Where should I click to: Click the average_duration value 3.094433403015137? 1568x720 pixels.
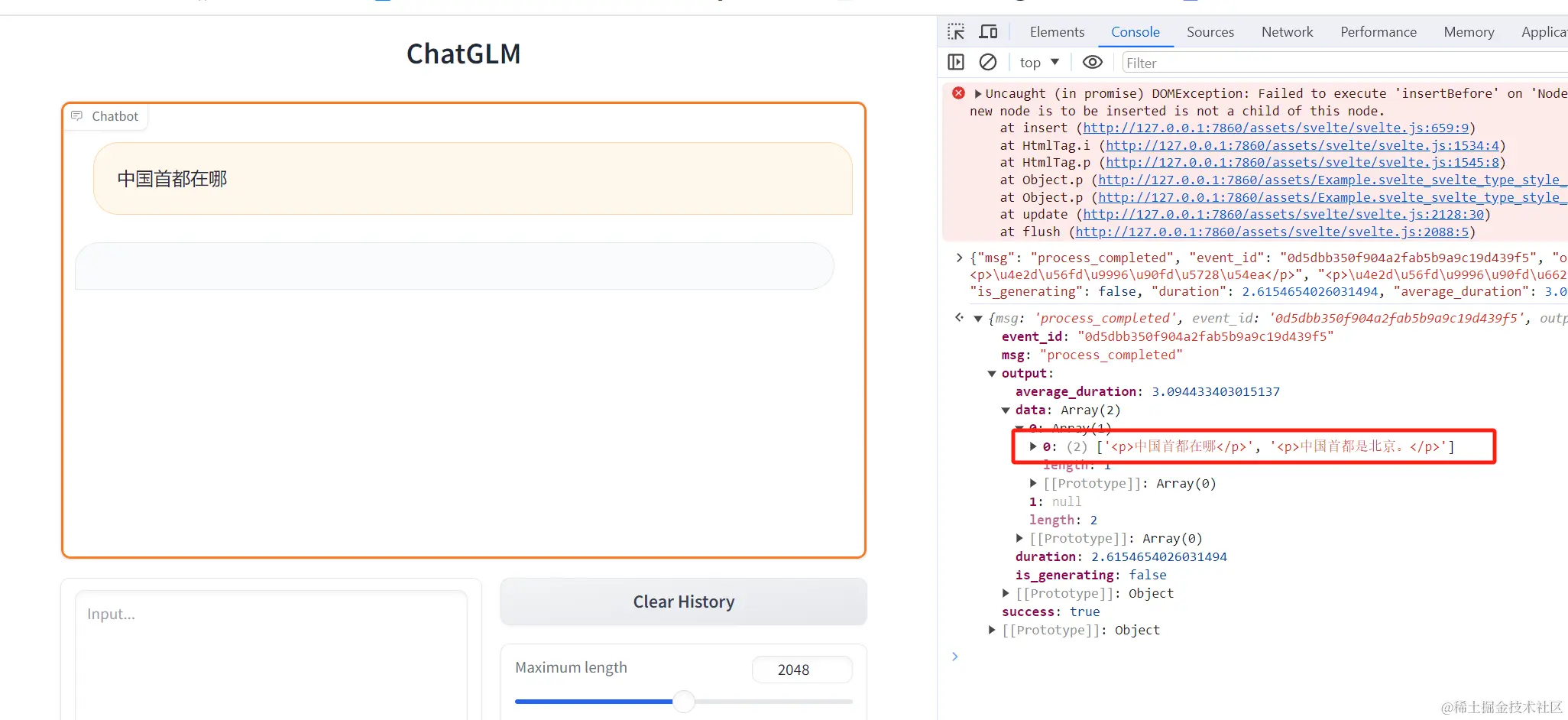(x=1215, y=391)
